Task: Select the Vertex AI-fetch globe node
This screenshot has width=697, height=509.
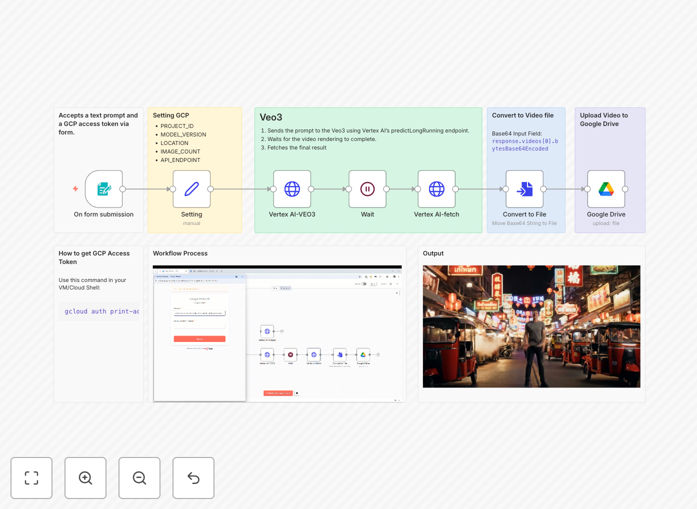Action: (437, 189)
